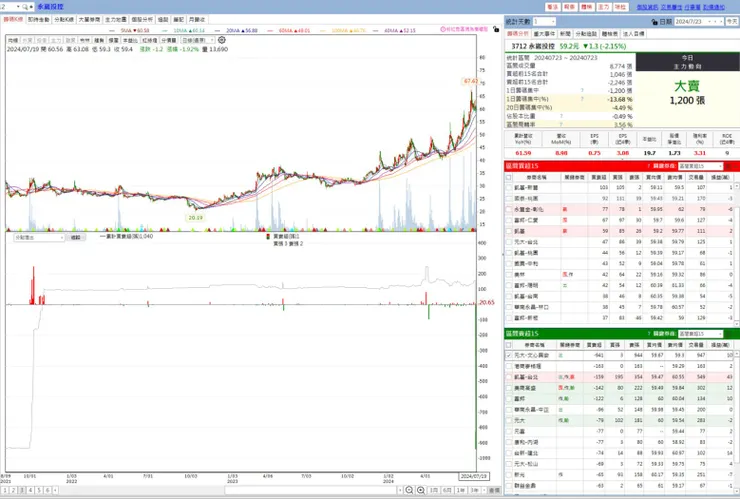This screenshot has height=499, width=740.
Task: Toggle select-all checkbox in sell table header
Action: pyautogui.click(x=509, y=345)
